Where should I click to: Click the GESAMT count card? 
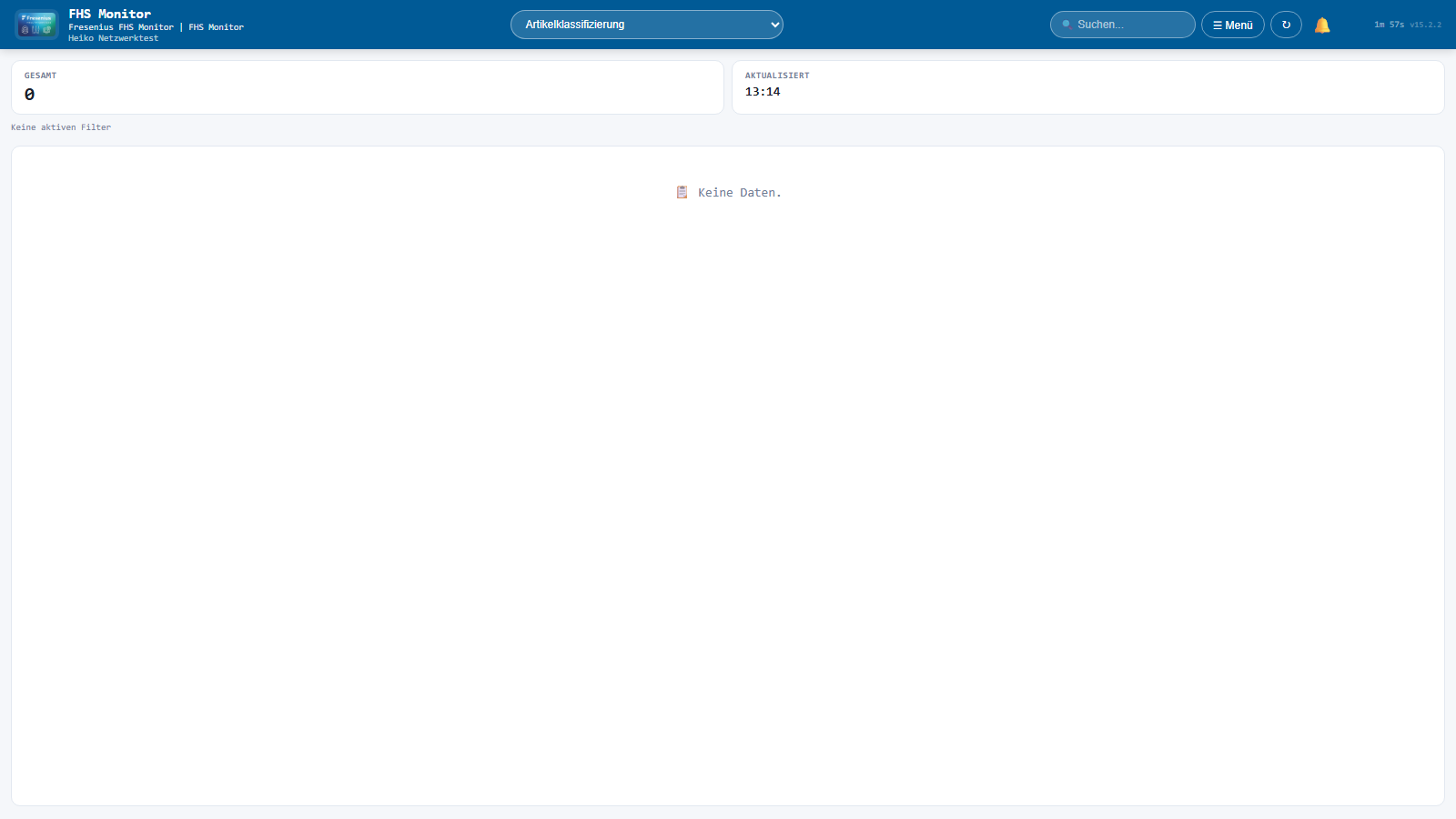click(x=367, y=87)
